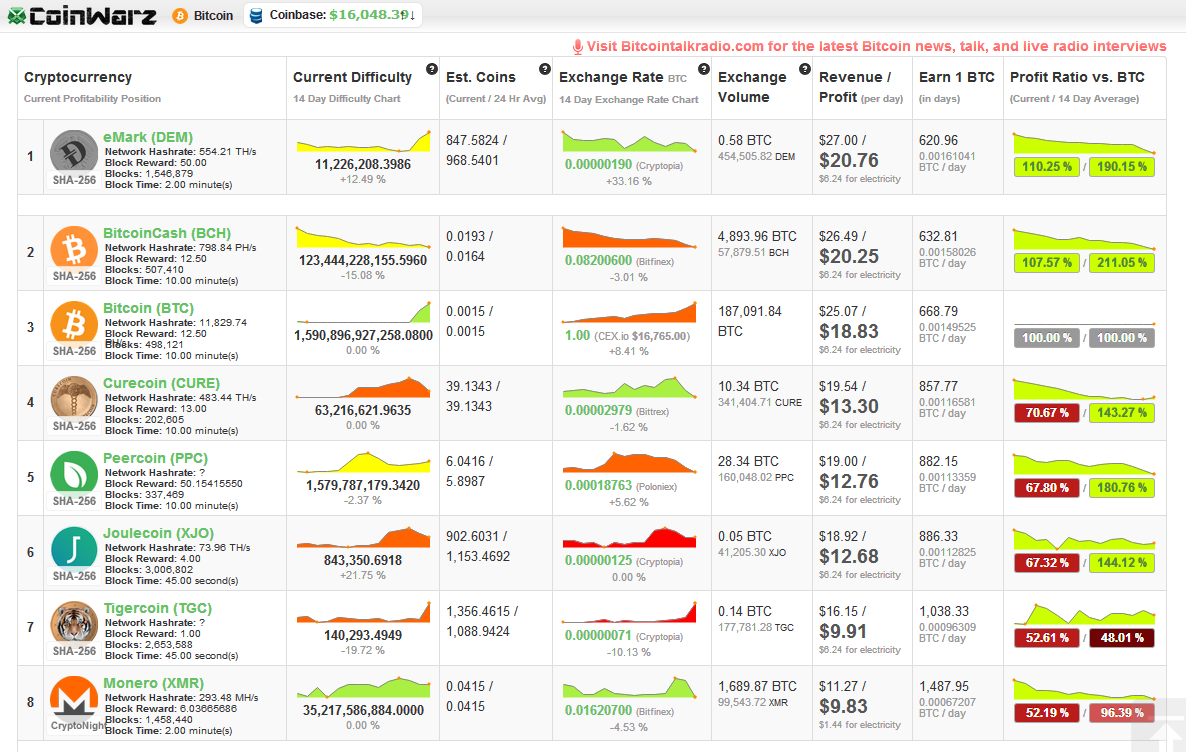
Task: Visit the Bitcointalkradio.com banner link
Action: (877, 47)
